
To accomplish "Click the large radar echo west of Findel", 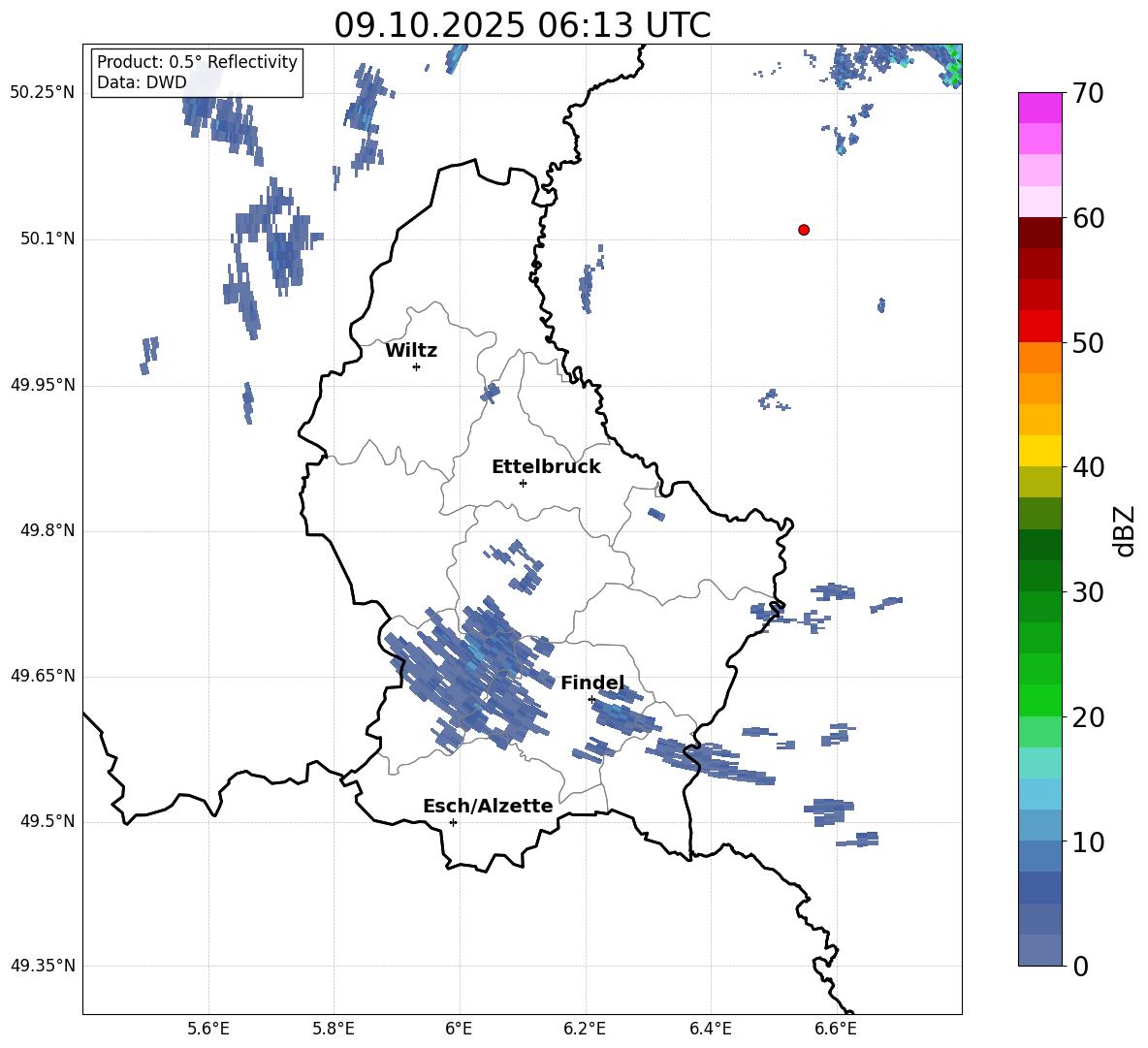I will [x=468, y=673].
